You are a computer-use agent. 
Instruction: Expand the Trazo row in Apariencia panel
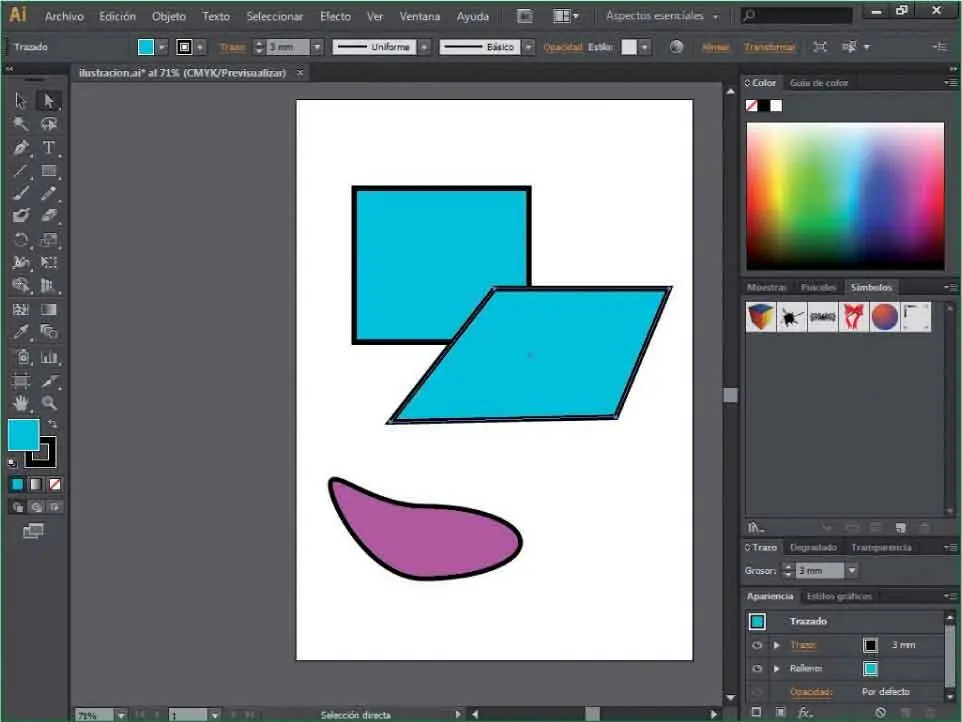[777, 645]
